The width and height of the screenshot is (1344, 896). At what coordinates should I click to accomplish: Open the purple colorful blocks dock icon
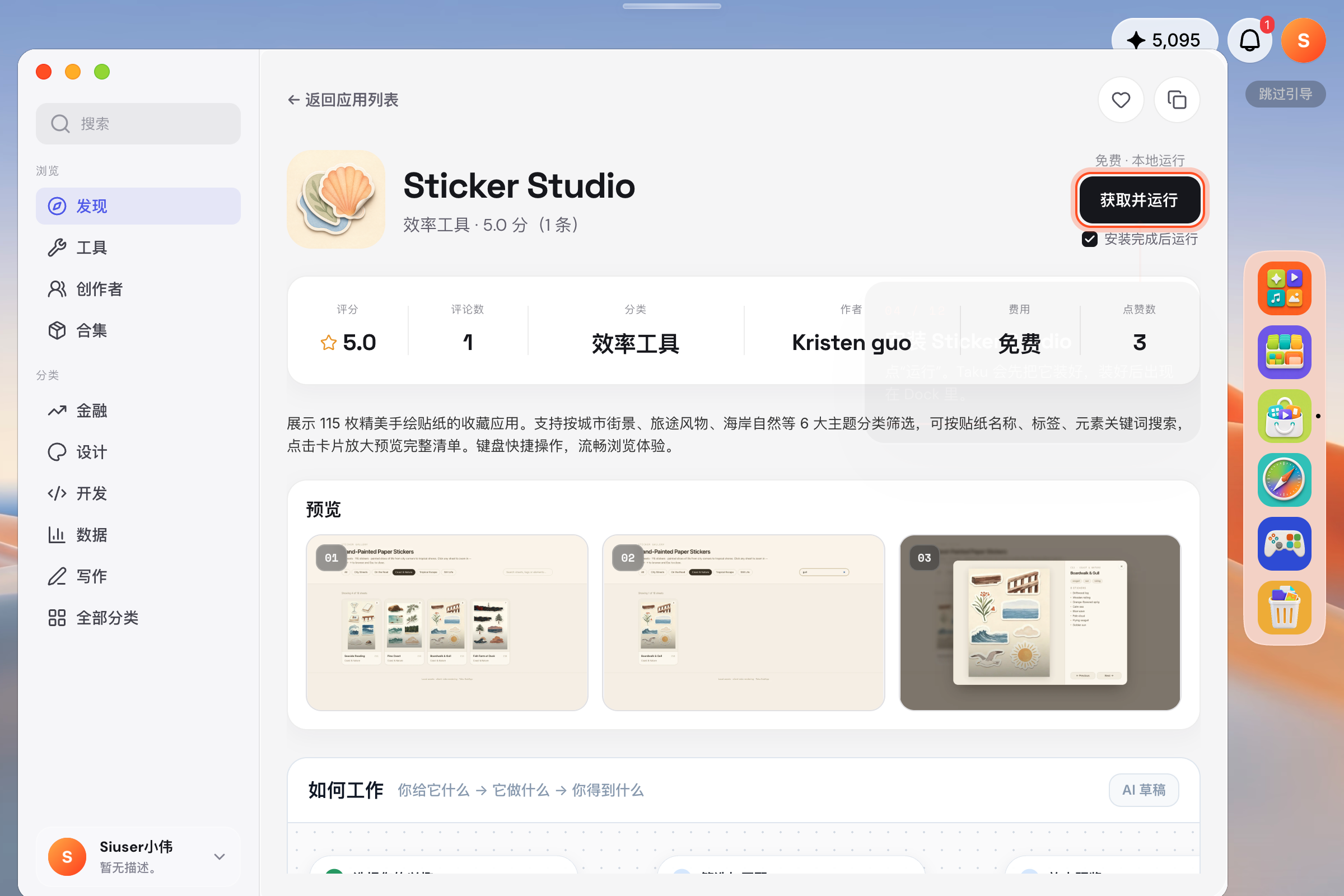tap(1285, 353)
